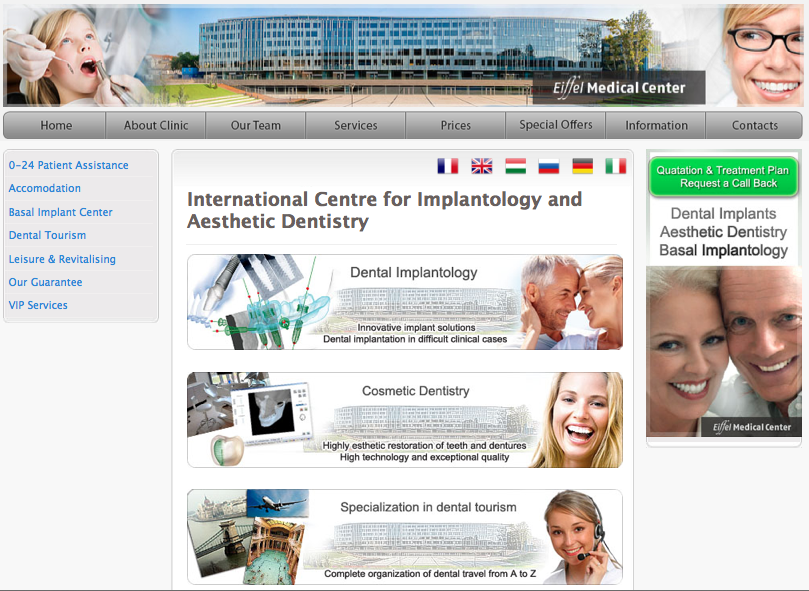
Task: View Our Guarantee link
Action: (x=45, y=282)
